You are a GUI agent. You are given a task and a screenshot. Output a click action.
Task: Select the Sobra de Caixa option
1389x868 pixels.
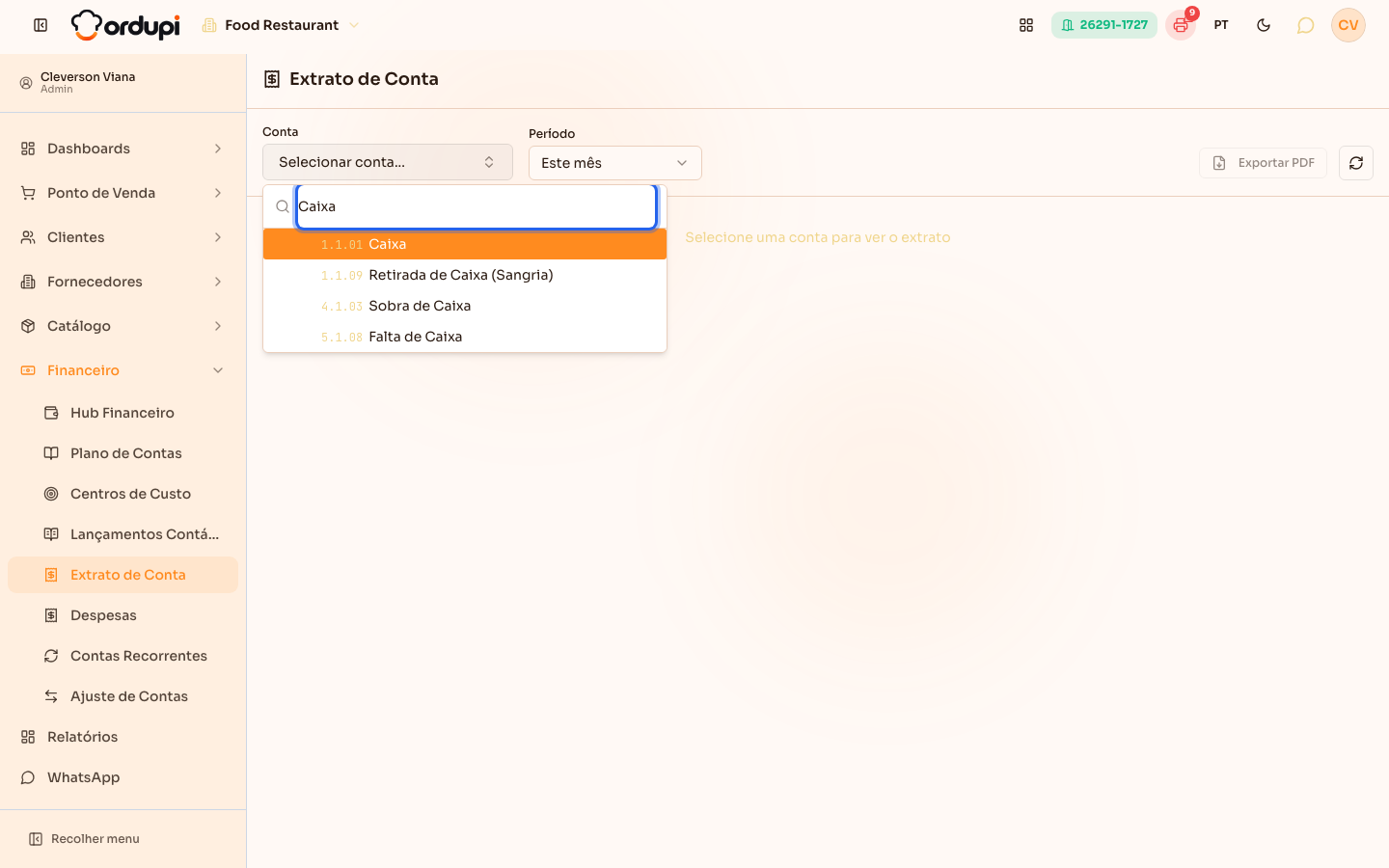465,306
